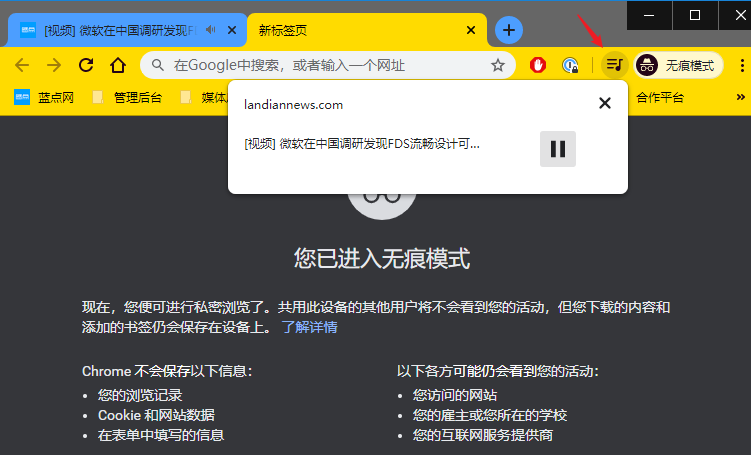Click the 了解详情 link
The height and width of the screenshot is (455, 751).
click(x=309, y=327)
